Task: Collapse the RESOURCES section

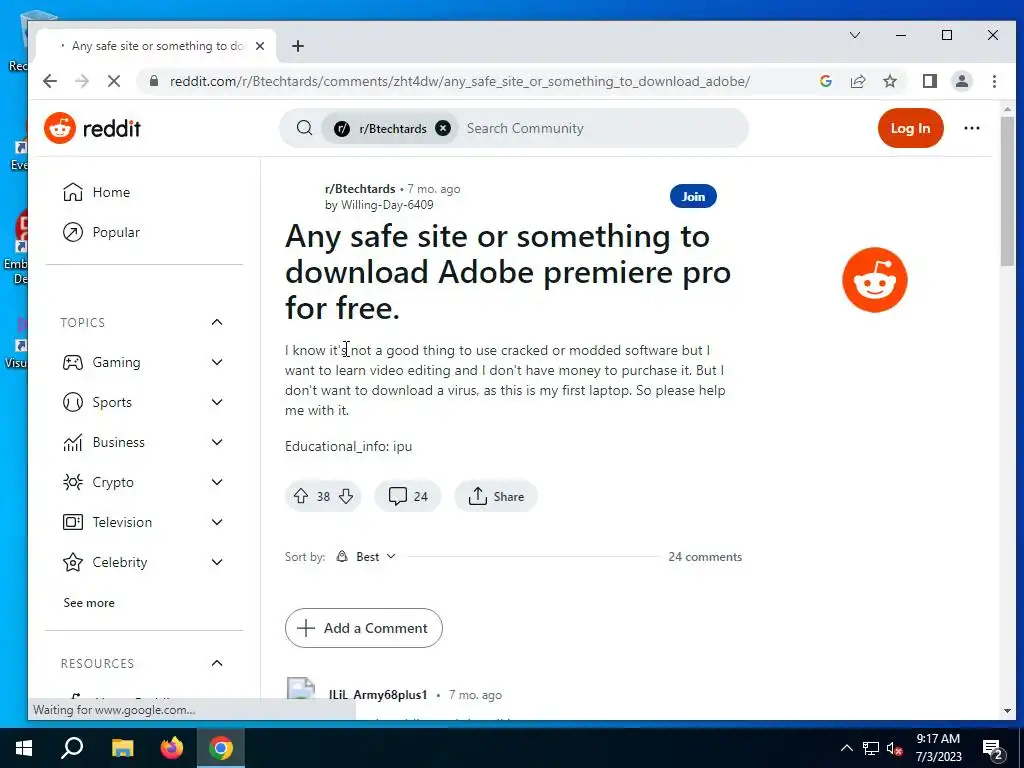Action: point(217,663)
